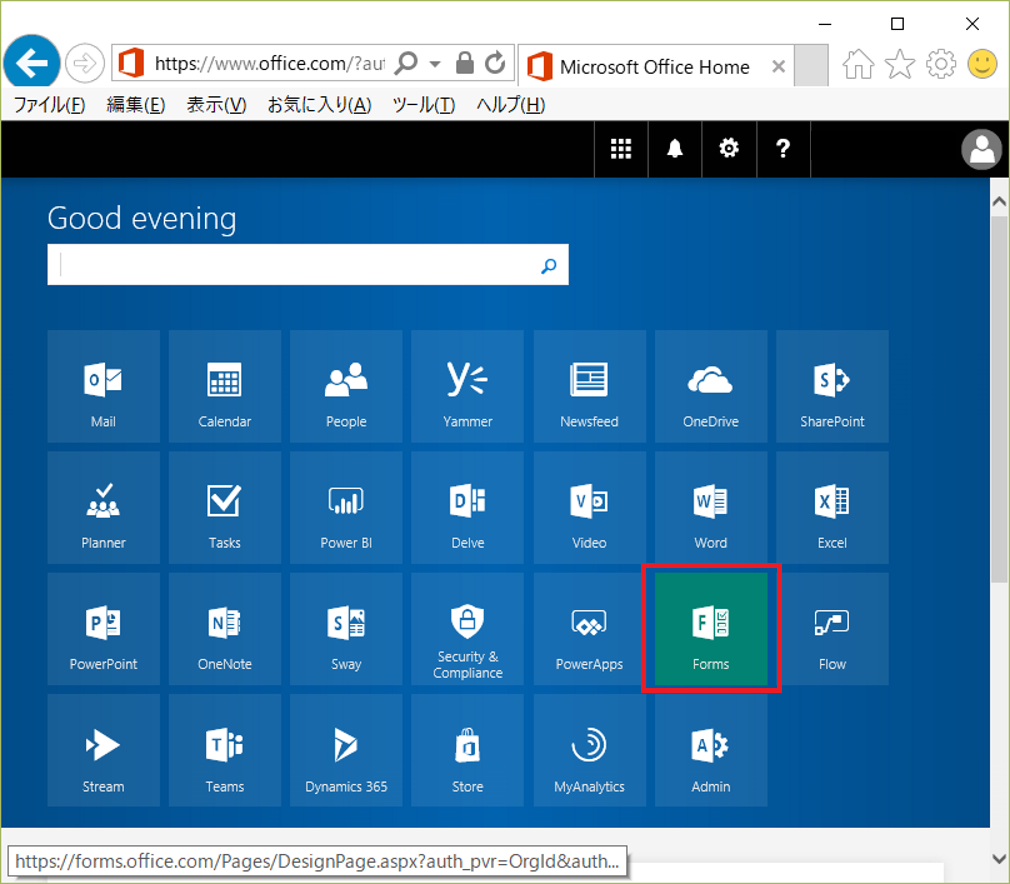Launch the Word tile
The width and height of the screenshot is (1010, 884).
click(711, 508)
